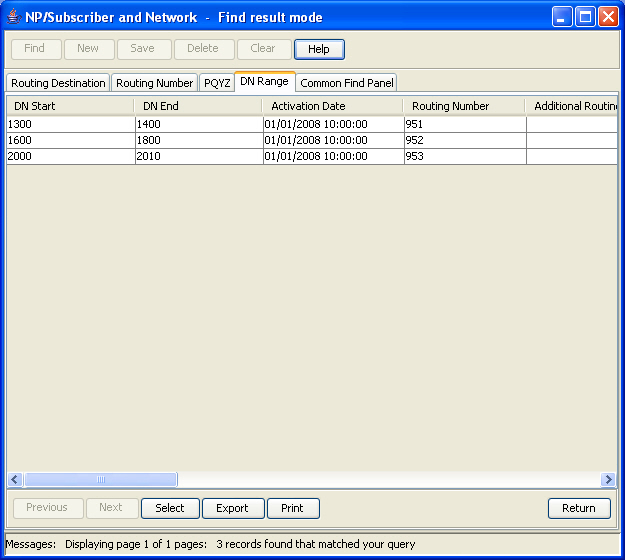Click the disabled New button
Viewport: 625px width, 560px height.
(88, 49)
